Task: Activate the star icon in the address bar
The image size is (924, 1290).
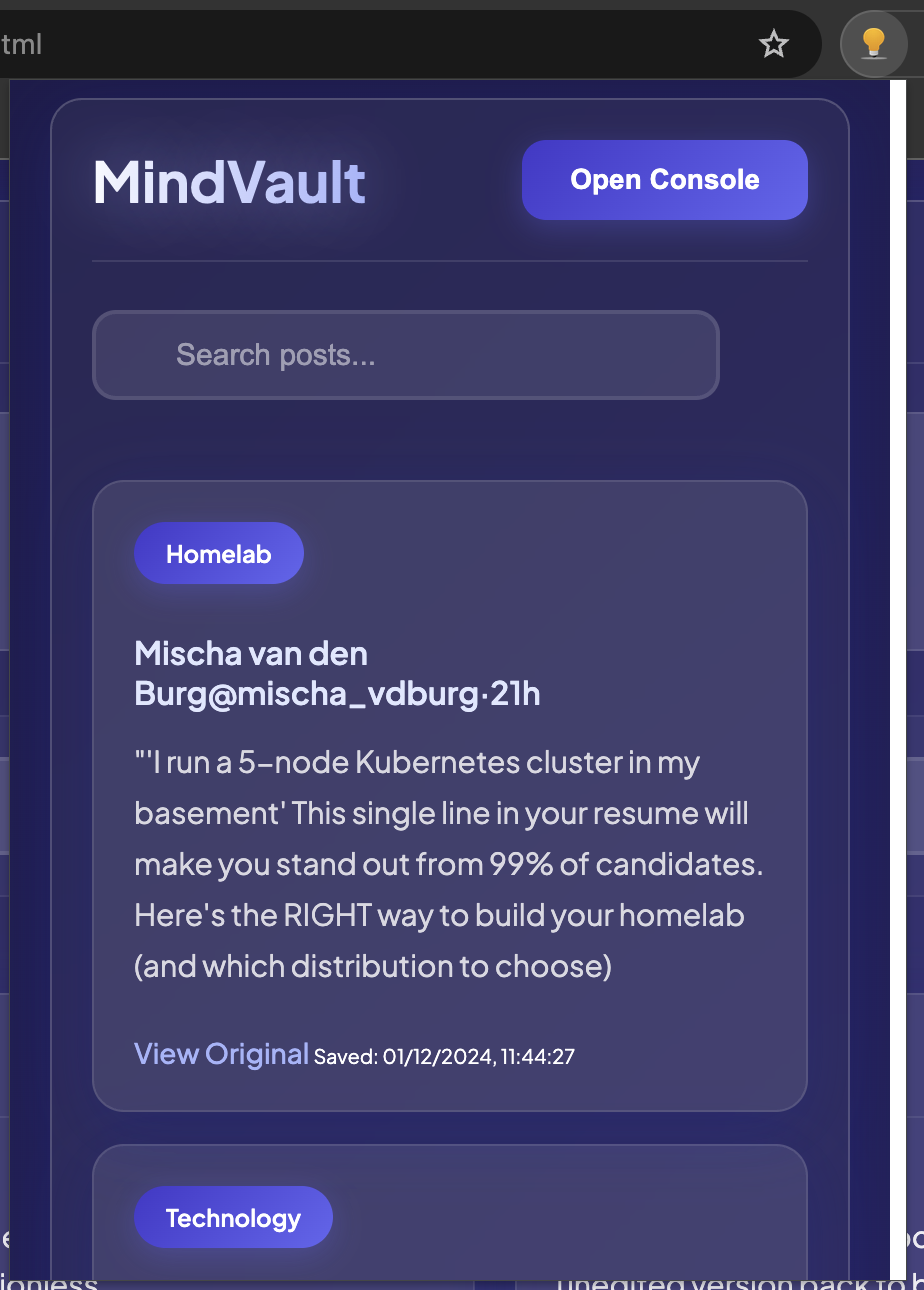Action: click(774, 44)
